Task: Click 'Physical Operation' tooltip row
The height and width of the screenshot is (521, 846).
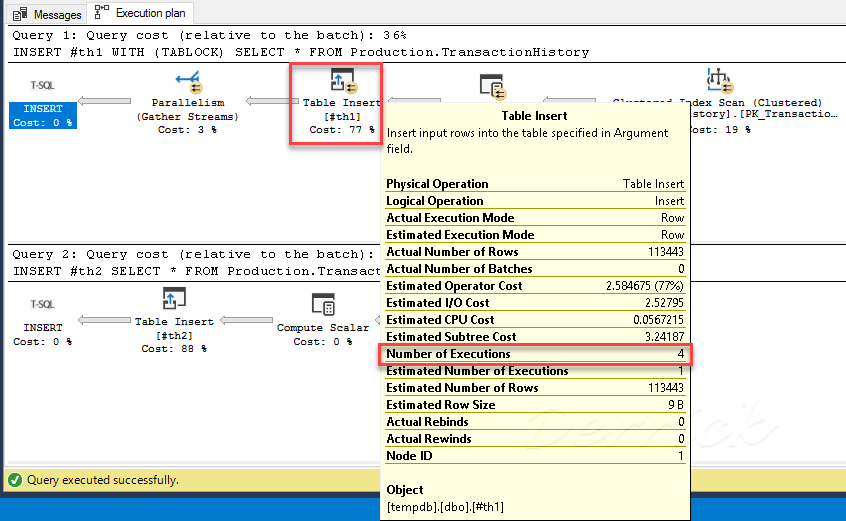Action: 535,184
